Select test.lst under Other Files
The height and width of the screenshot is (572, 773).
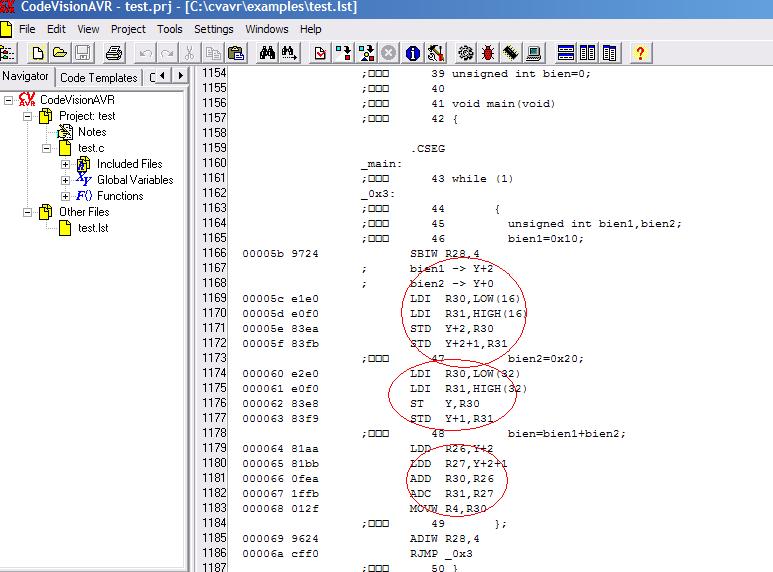[x=93, y=228]
